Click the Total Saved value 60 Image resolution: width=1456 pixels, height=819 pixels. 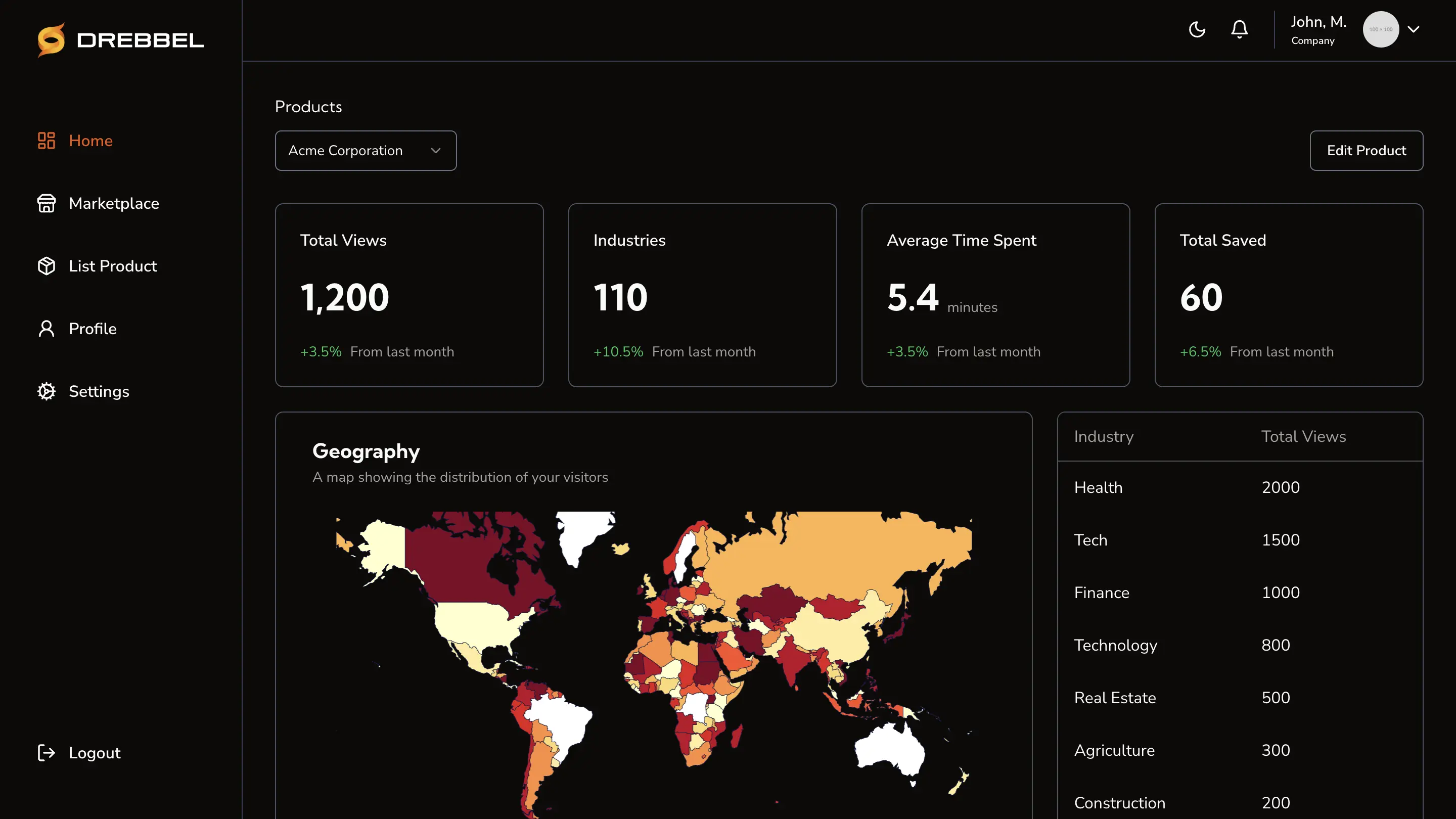pos(1201,297)
